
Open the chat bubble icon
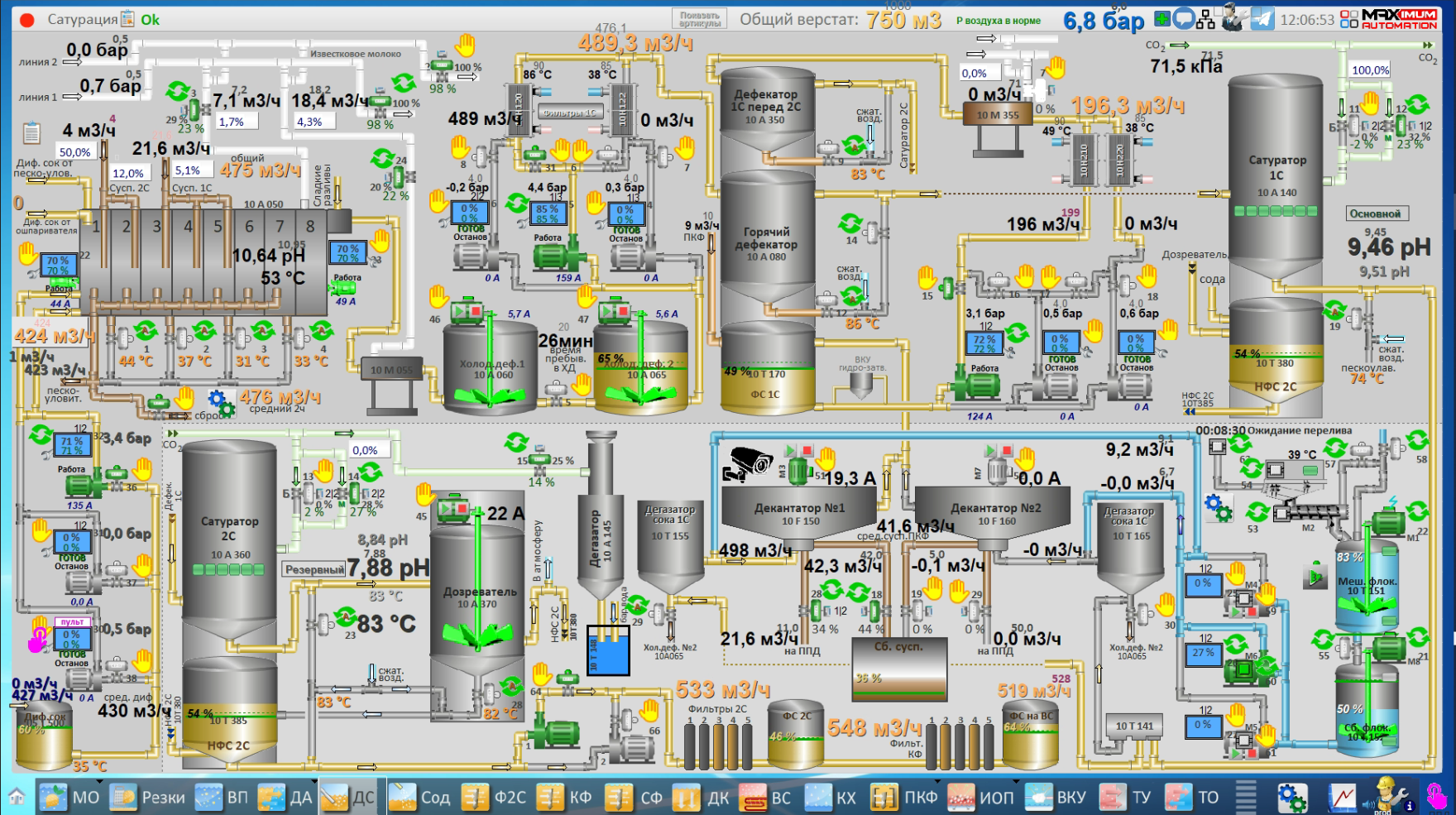coord(1184,19)
